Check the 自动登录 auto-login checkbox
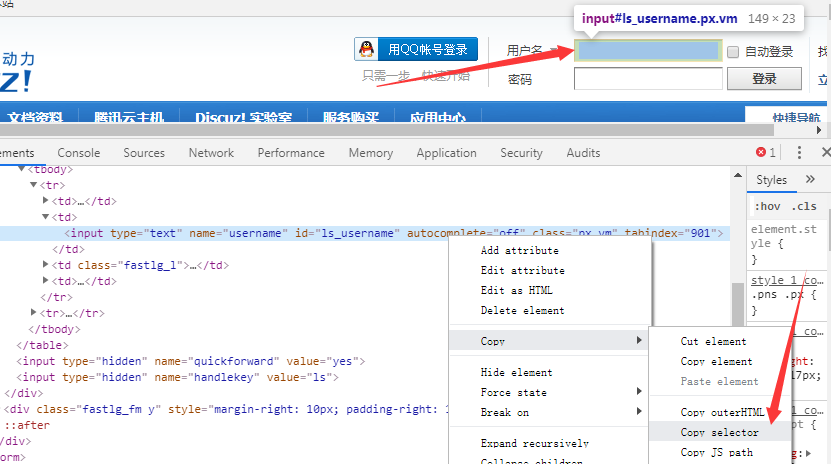831x464 pixels. coord(733,52)
